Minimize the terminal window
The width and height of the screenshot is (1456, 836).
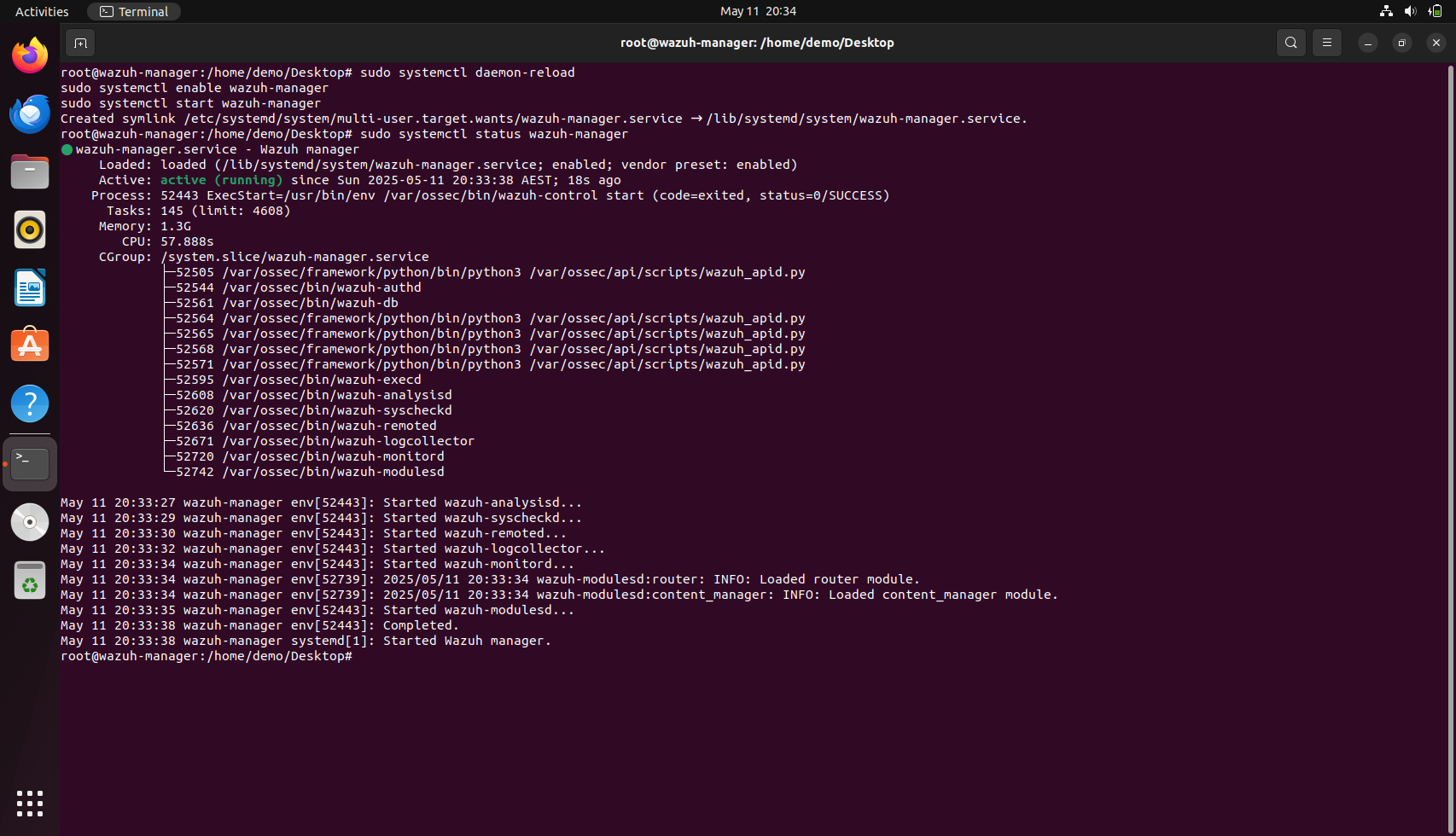coord(1368,43)
